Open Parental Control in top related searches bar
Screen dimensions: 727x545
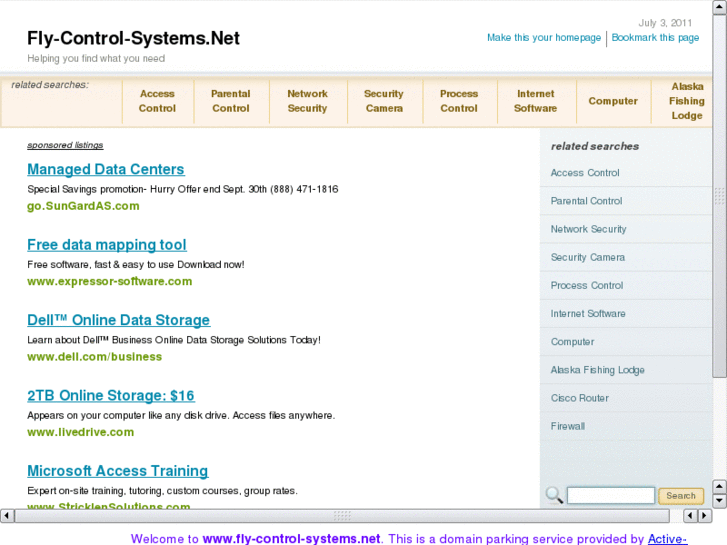230,101
